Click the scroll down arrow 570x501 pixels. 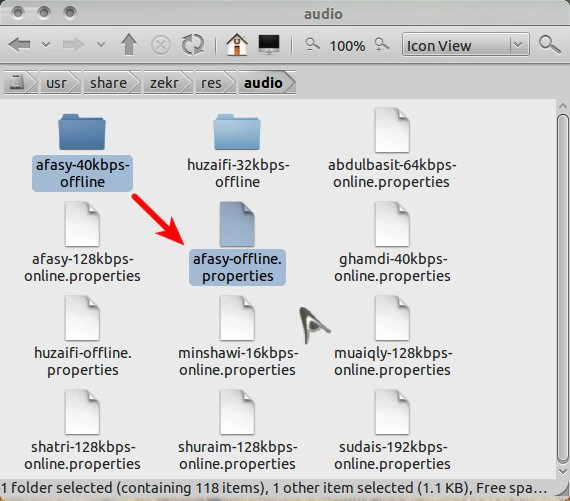[x=562, y=472]
